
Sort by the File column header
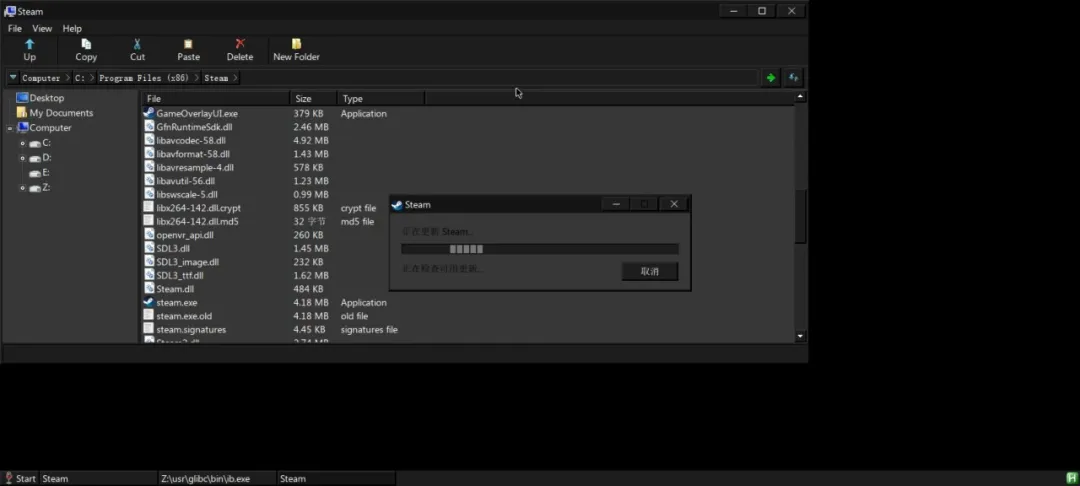(216, 98)
